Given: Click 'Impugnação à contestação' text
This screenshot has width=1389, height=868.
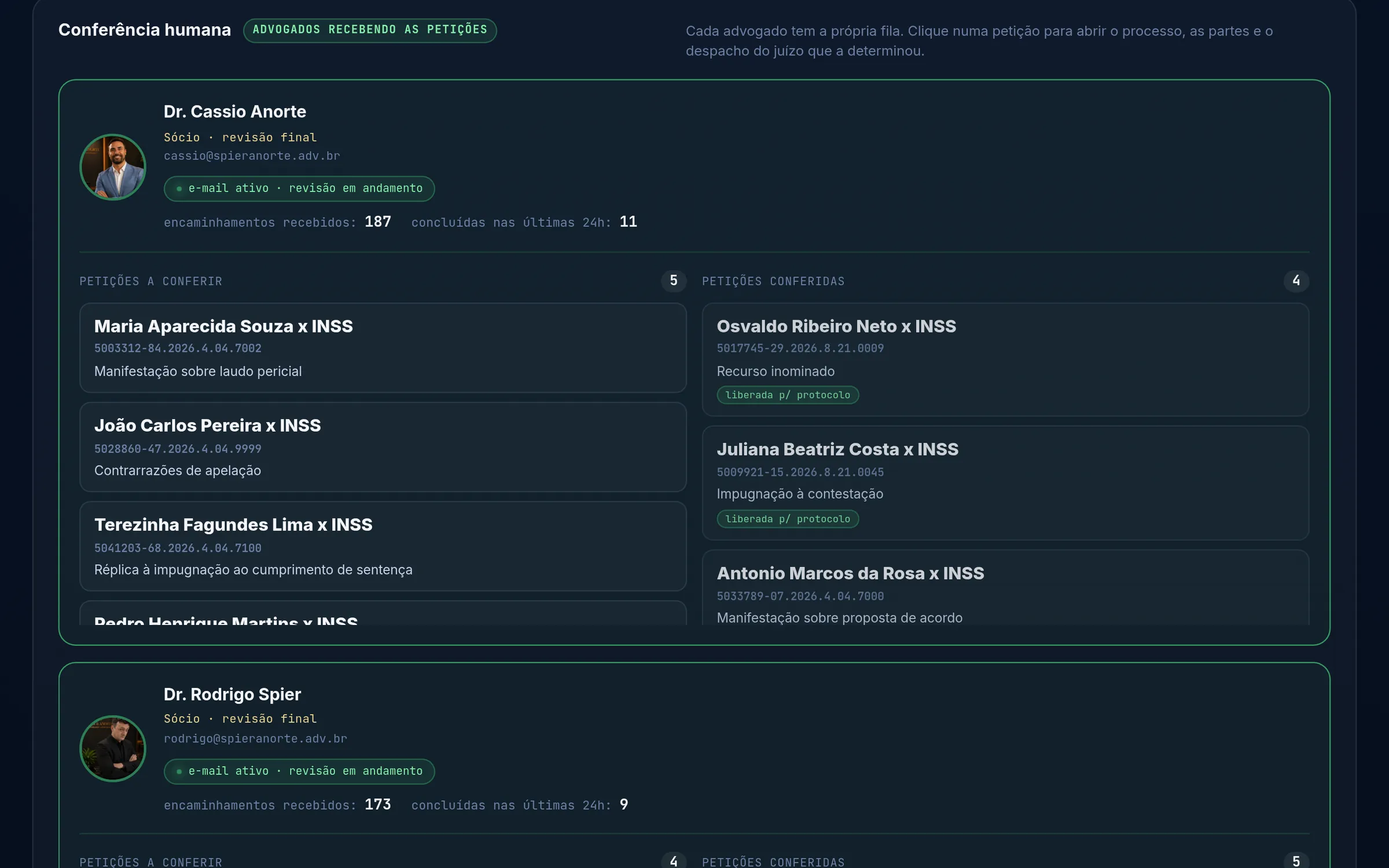Looking at the screenshot, I should [800, 494].
